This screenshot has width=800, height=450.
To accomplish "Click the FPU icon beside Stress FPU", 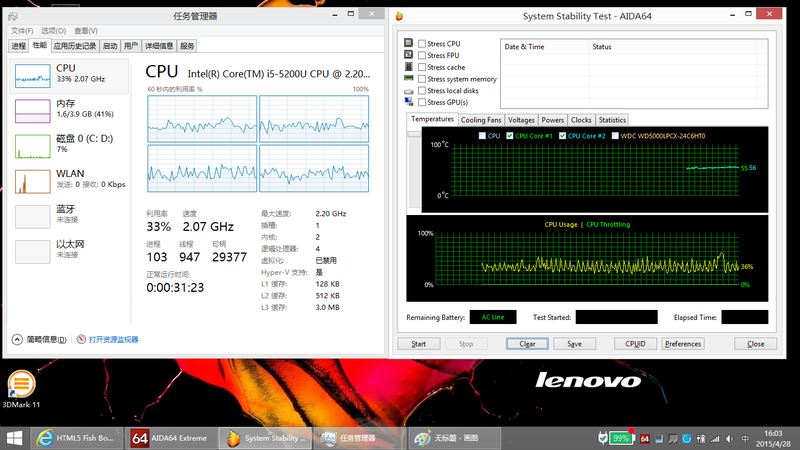I will 409,55.
